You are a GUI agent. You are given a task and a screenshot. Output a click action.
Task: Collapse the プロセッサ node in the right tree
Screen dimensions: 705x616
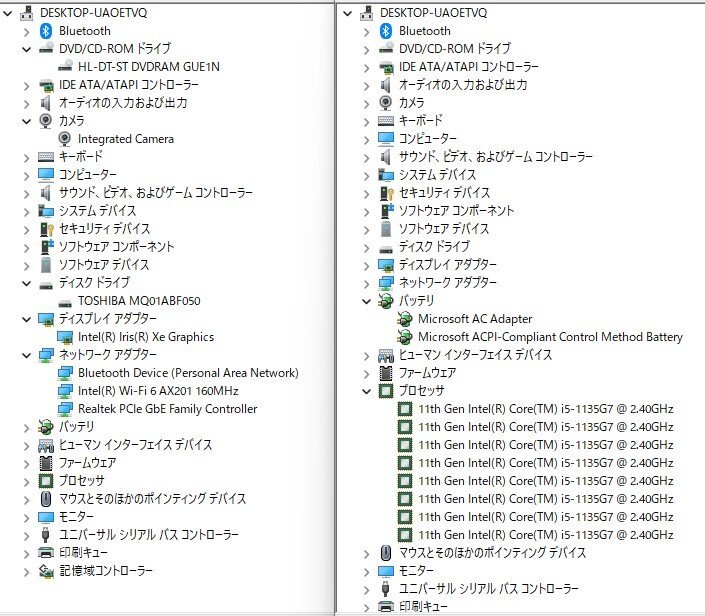(366, 392)
